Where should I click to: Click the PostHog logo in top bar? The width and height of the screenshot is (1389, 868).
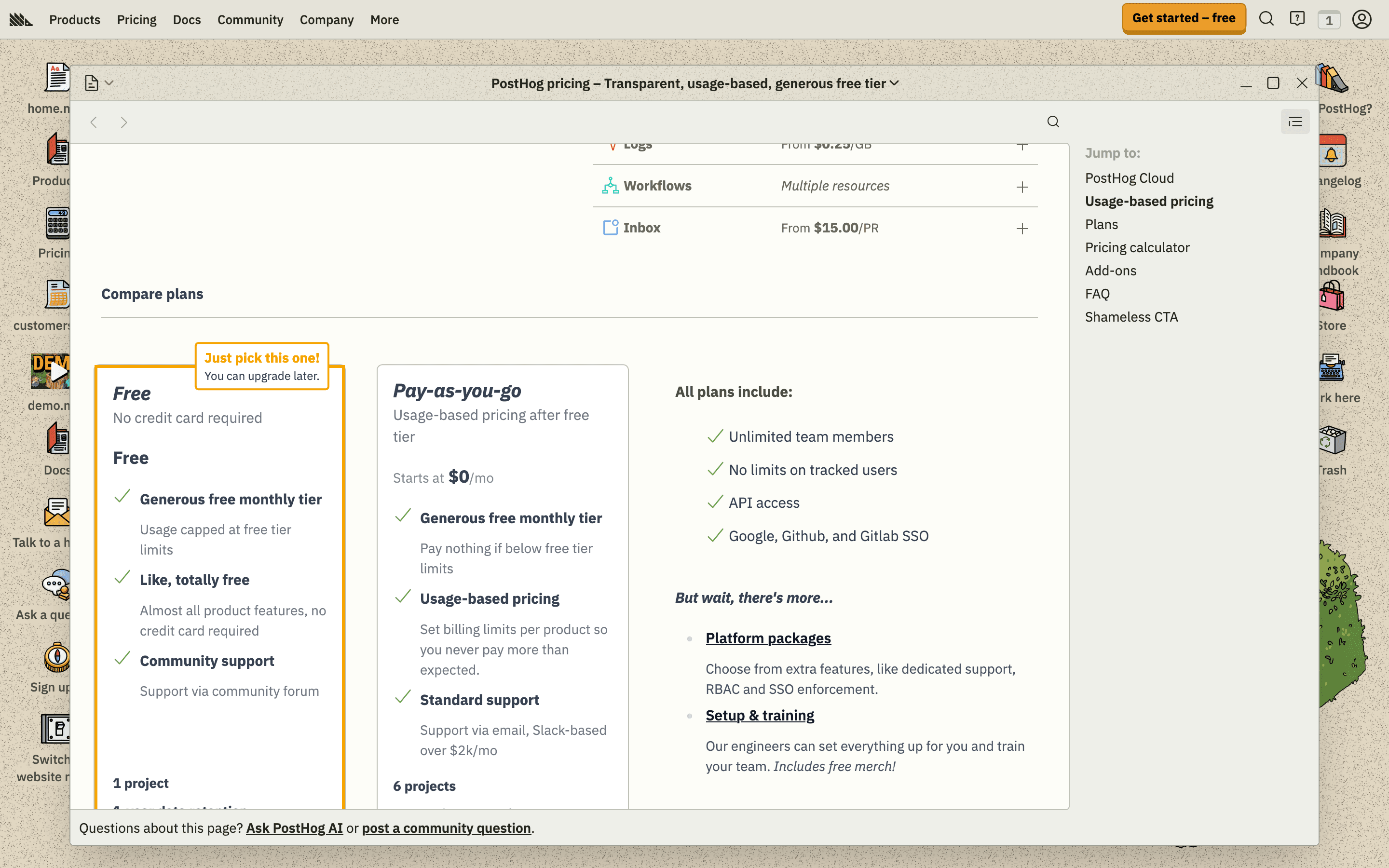[x=21, y=19]
